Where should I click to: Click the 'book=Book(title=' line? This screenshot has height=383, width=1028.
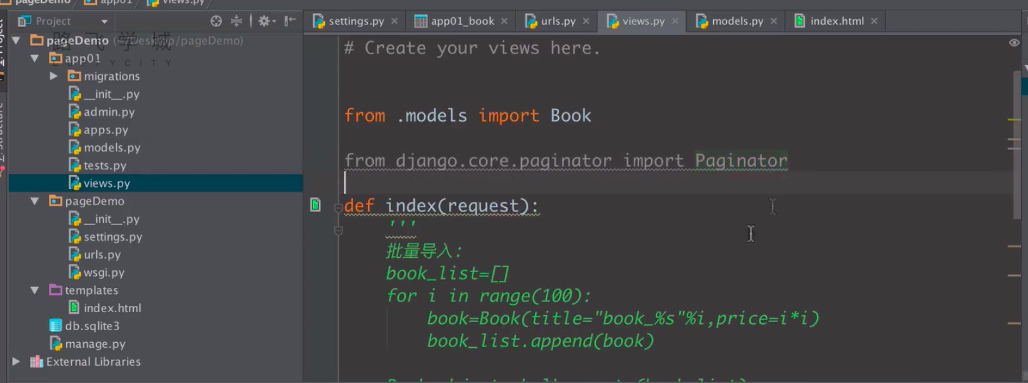click(x=623, y=319)
